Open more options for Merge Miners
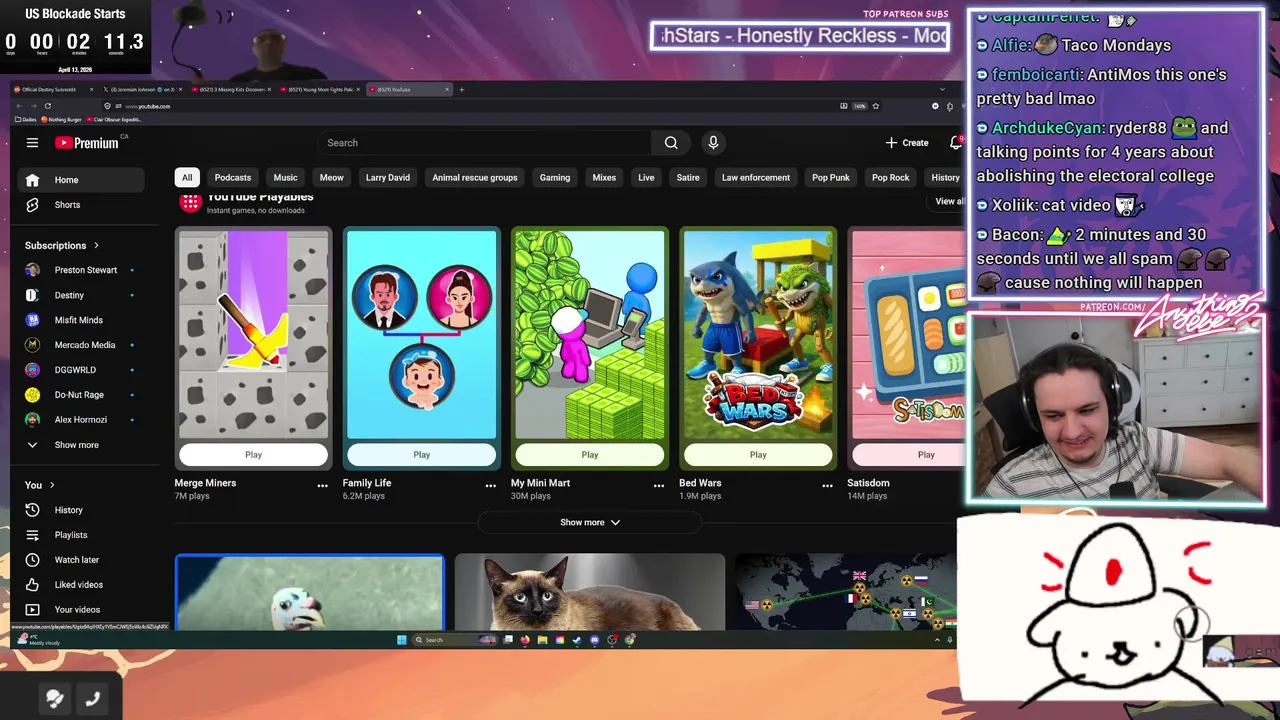This screenshot has height=720, width=1280. [322, 486]
